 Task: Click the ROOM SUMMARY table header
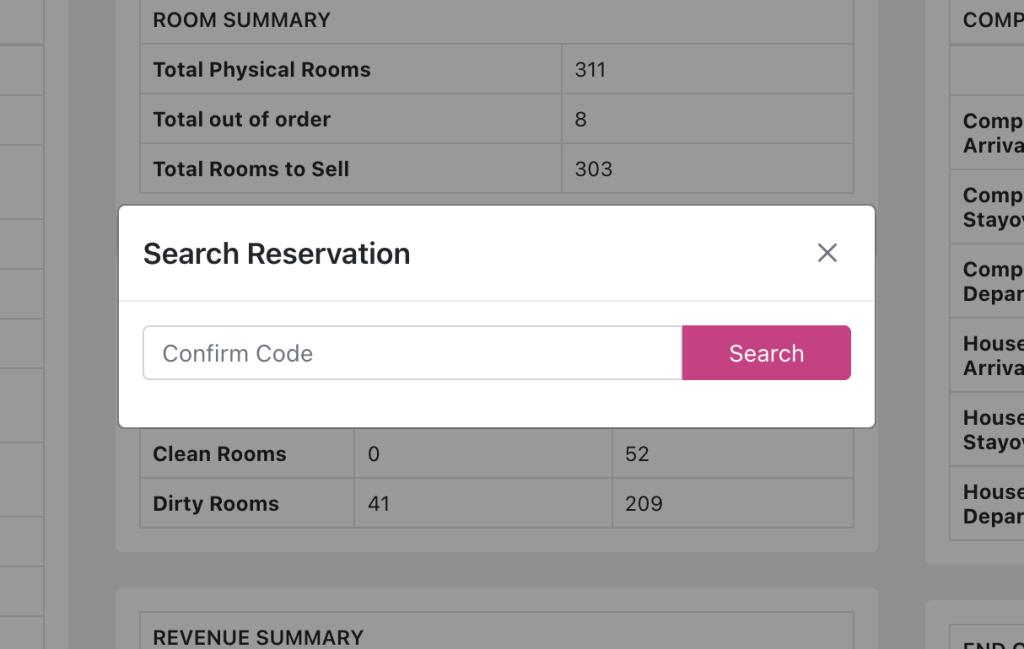click(x=241, y=20)
